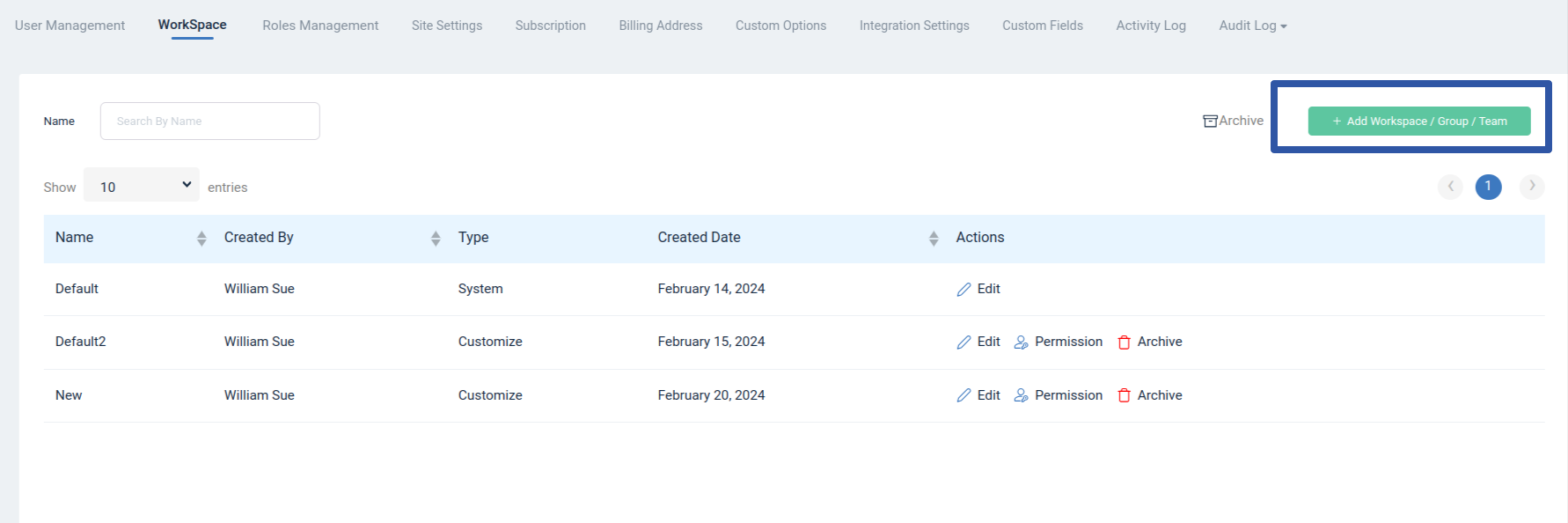The height and width of the screenshot is (523, 1568).
Task: Archive the Default2 workspace
Action: [1160, 342]
